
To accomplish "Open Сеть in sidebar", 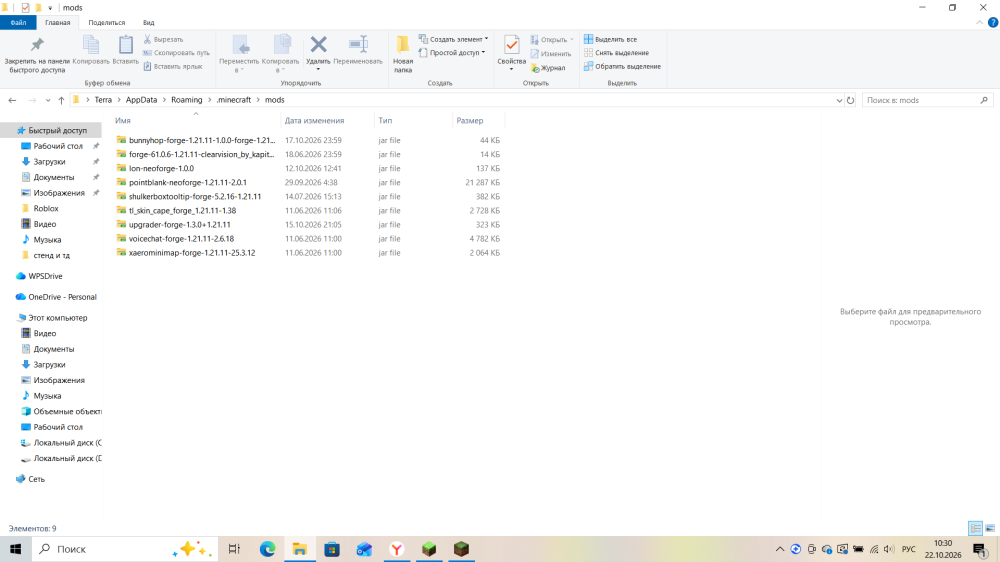I will [x=36, y=479].
